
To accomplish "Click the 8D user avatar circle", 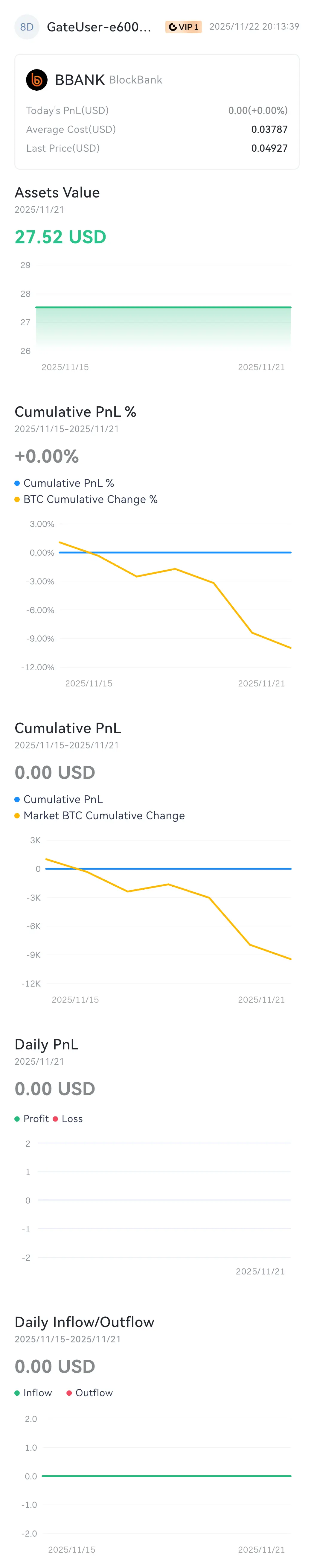I will 27,27.
